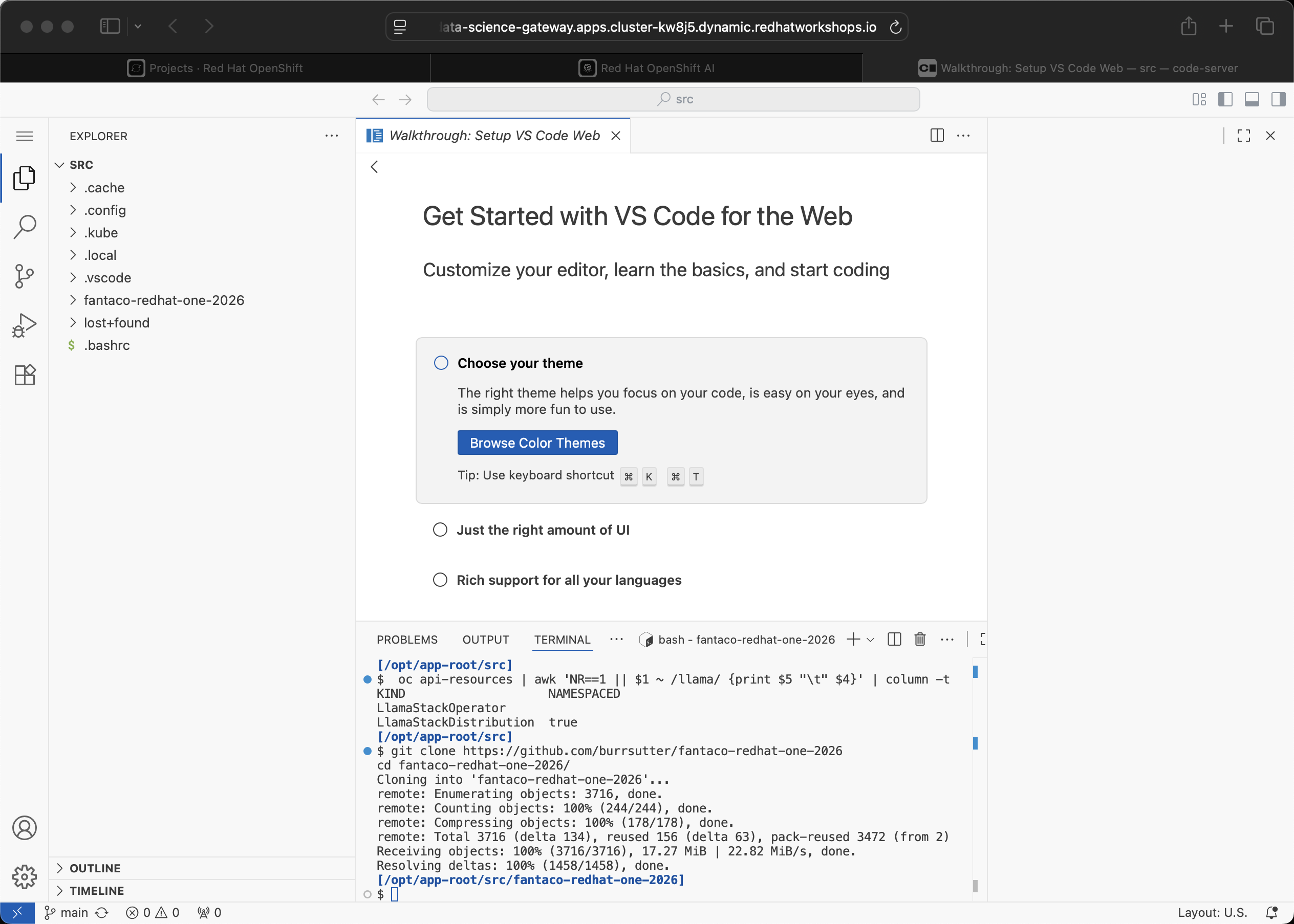
Task: Click the Browse Color Themes button
Action: 537,443
